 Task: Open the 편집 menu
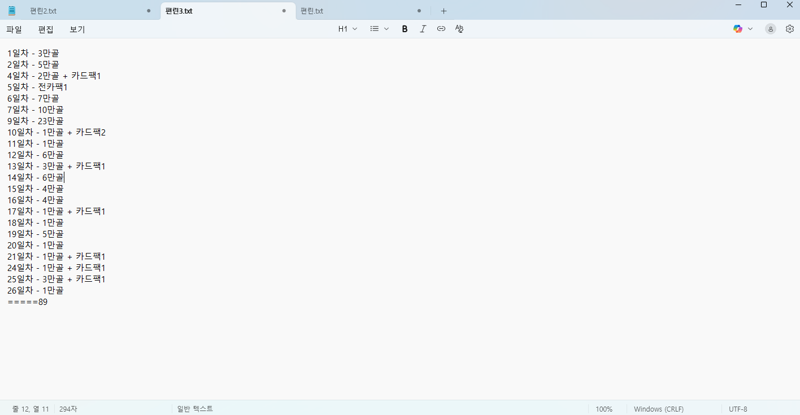coord(46,30)
